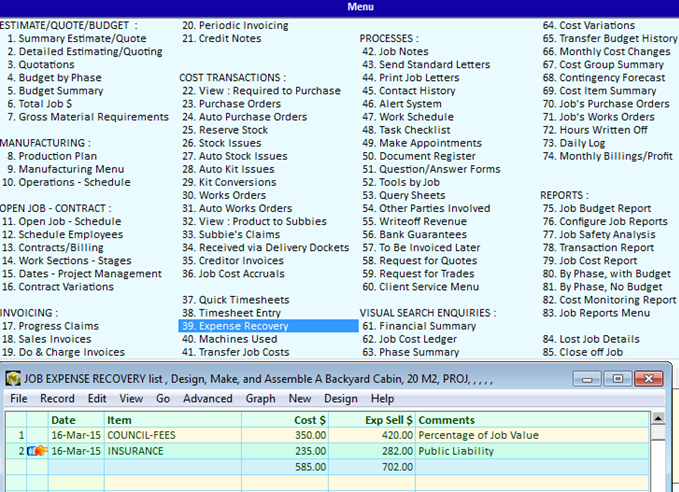
Task: Click the scrollbar up arrow in list
Action: pyautogui.click(x=658, y=418)
